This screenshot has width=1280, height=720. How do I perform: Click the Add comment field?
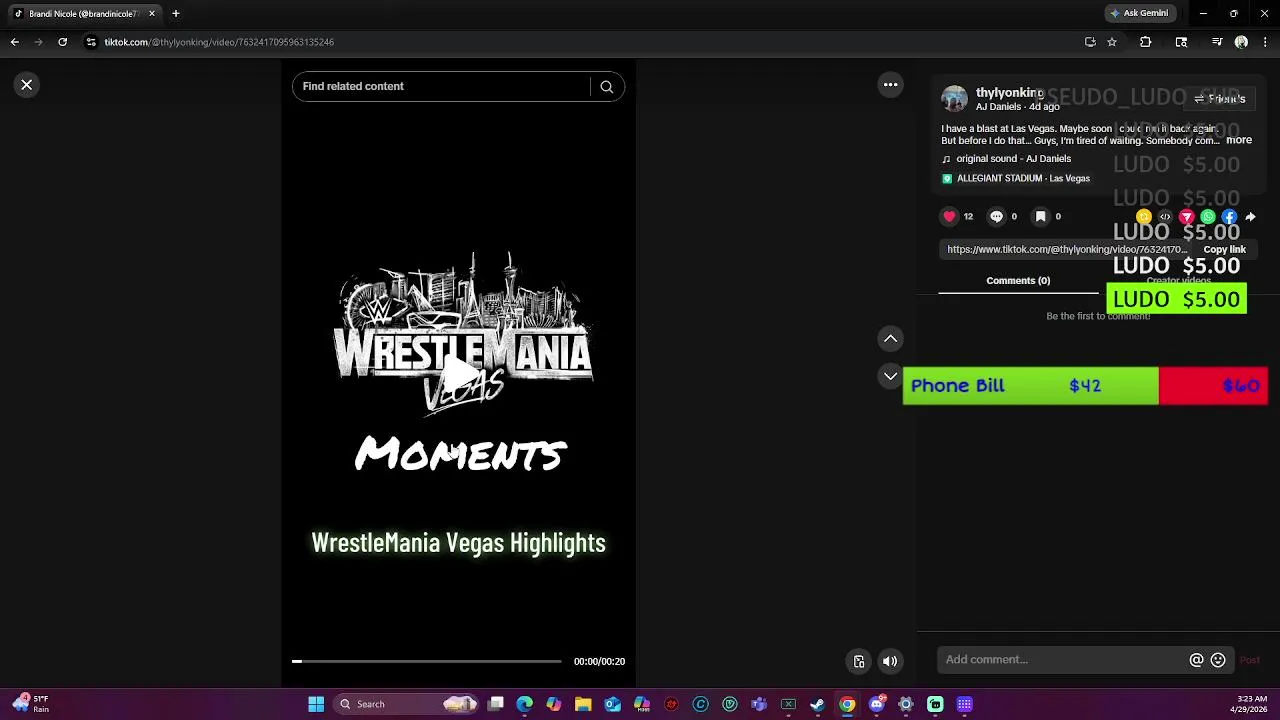pyautogui.click(x=1064, y=660)
